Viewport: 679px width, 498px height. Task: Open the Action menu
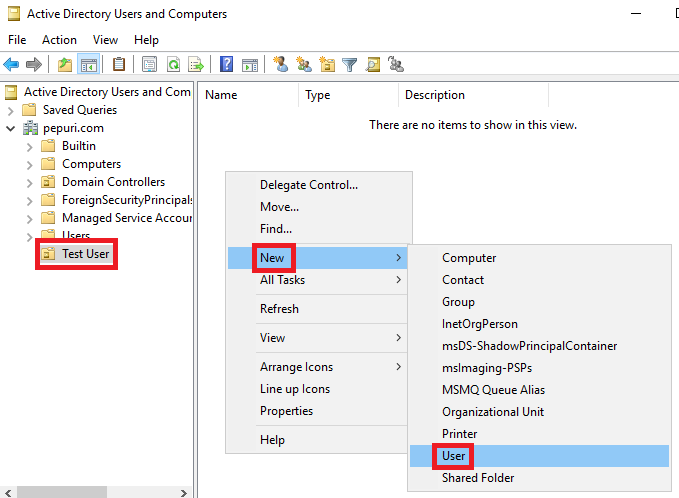coord(59,40)
